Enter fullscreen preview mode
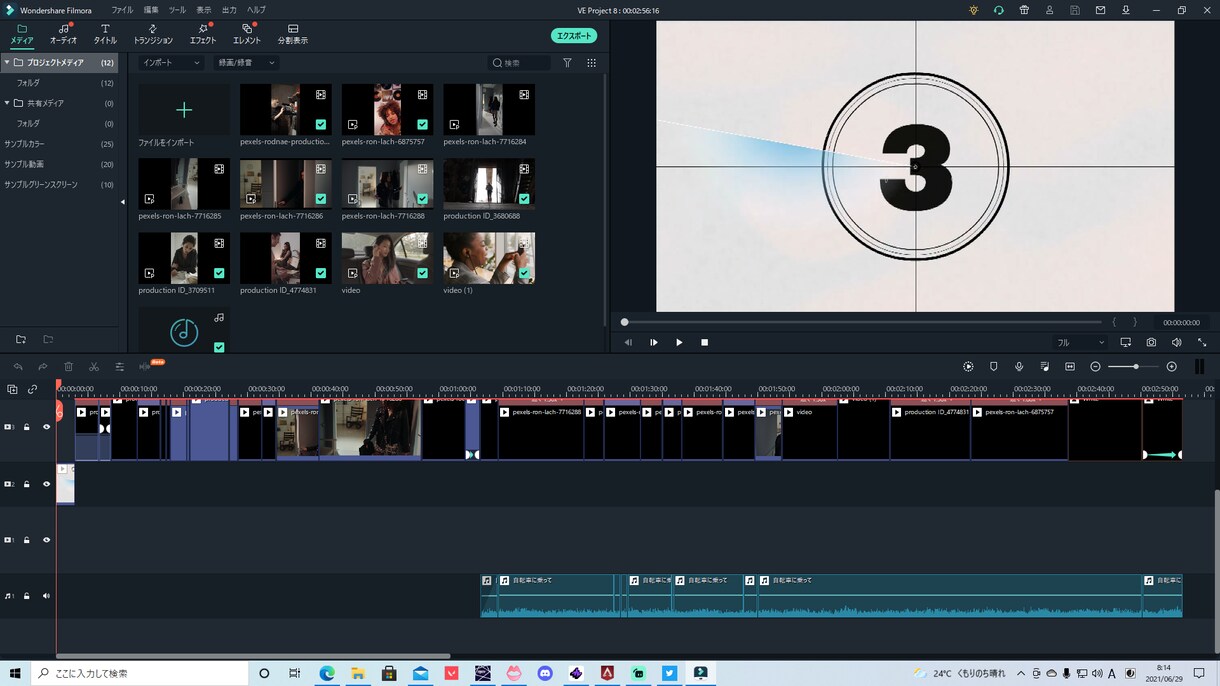 tap(1202, 342)
